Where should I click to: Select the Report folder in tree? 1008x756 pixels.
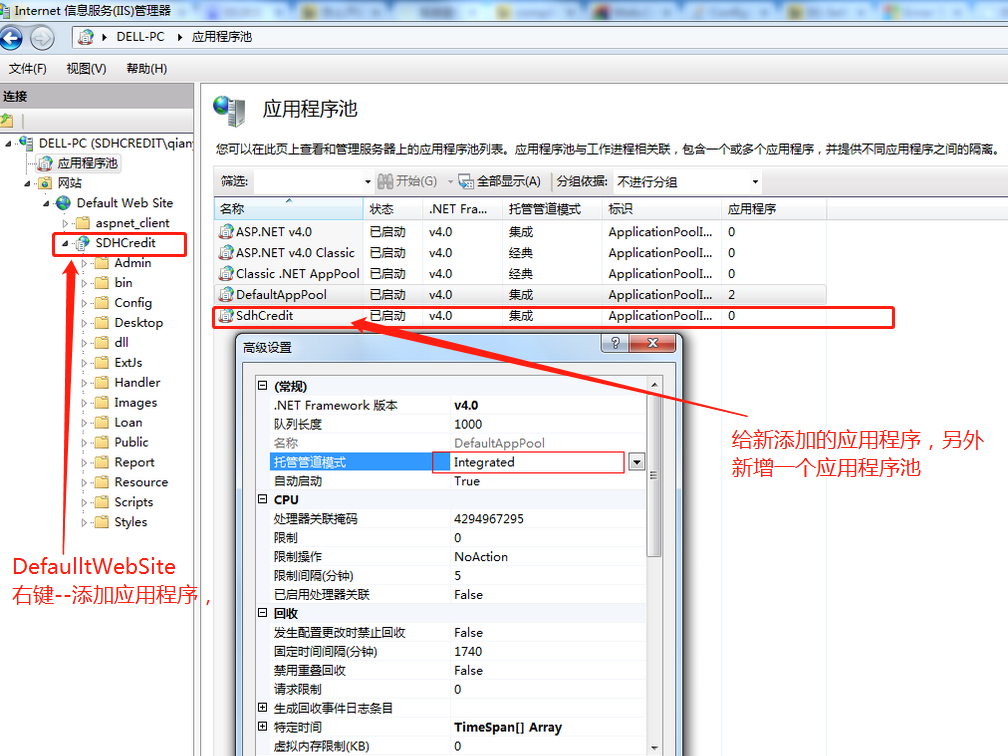pyautogui.click(x=134, y=462)
